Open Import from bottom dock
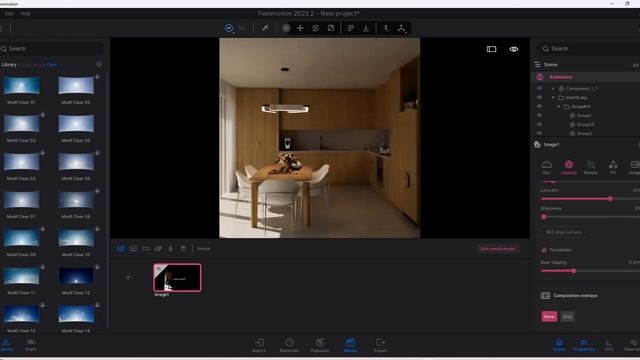 pos(259,345)
